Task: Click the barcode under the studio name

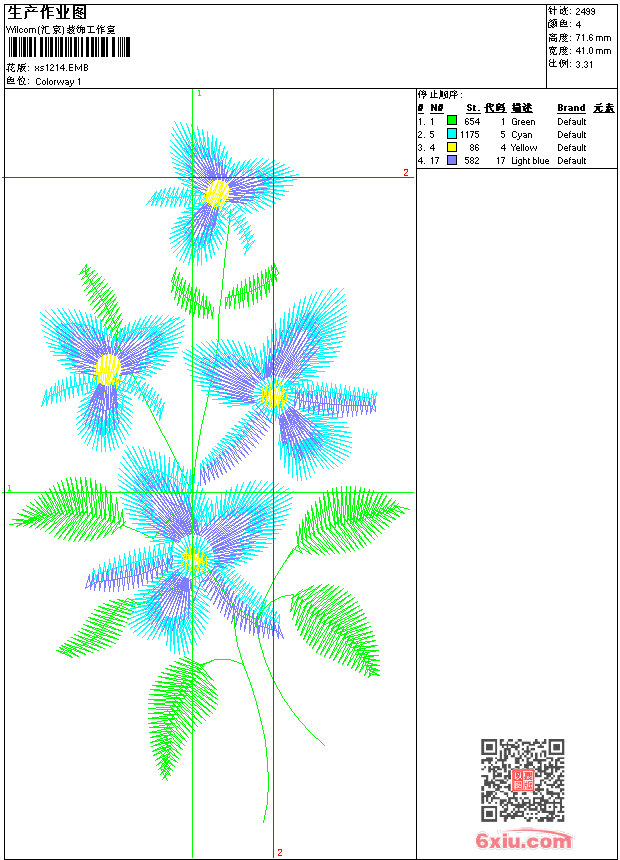Action: [x=69, y=48]
